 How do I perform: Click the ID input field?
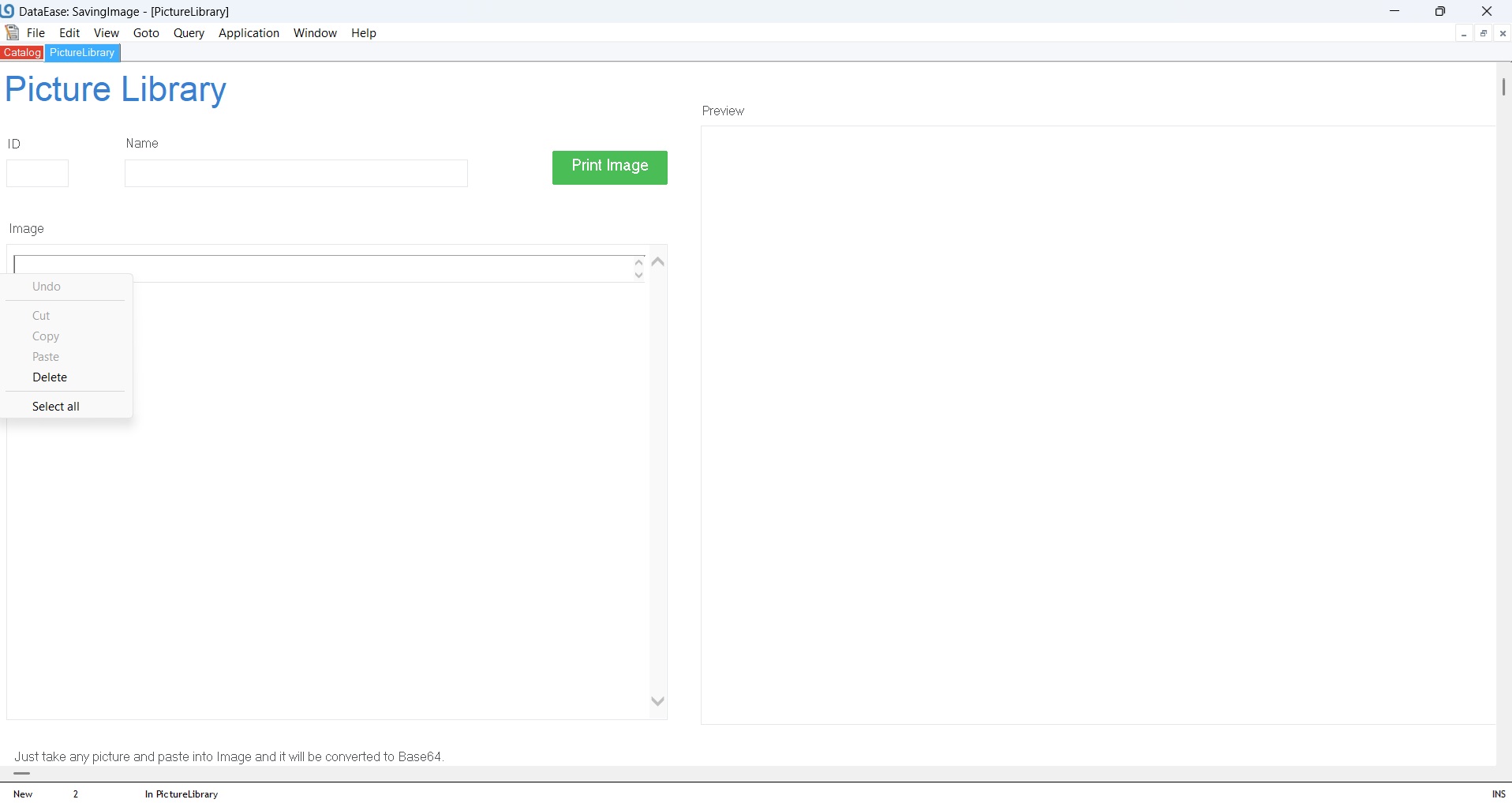pos(38,174)
